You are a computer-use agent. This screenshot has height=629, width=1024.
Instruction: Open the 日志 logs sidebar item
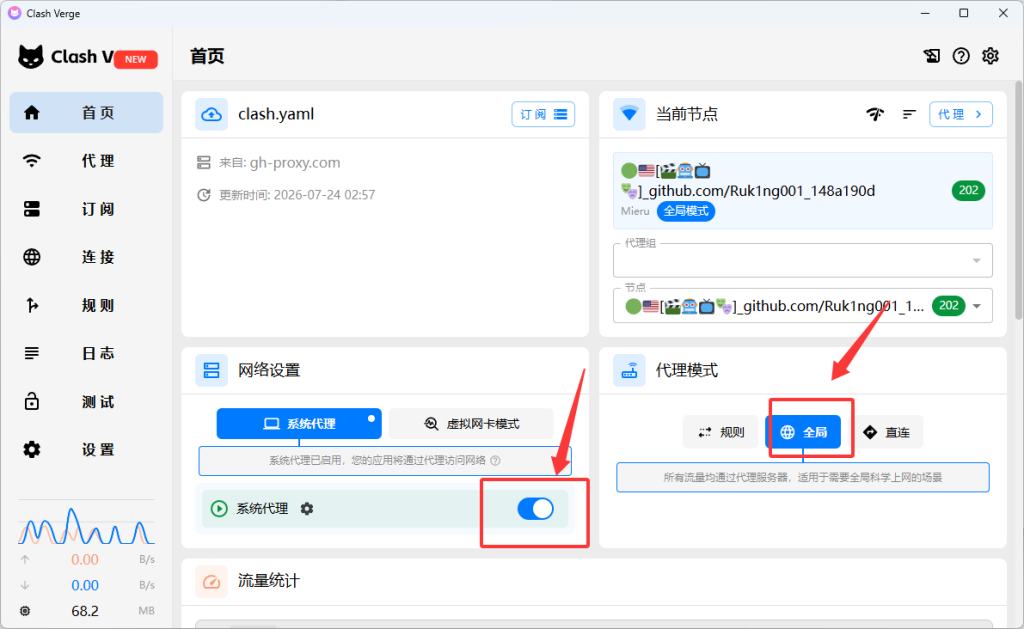coord(86,353)
